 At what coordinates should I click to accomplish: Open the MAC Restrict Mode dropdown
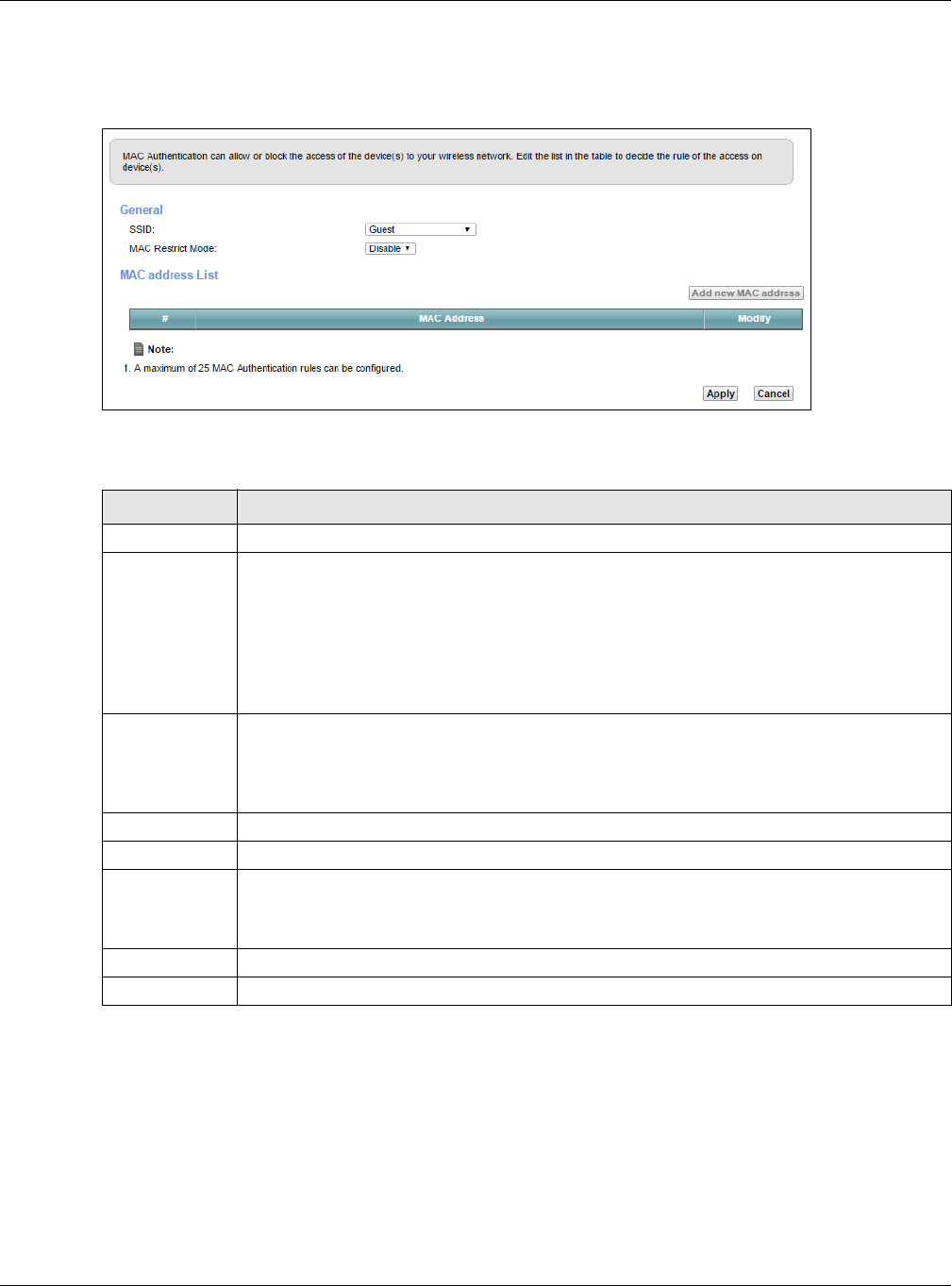point(390,249)
